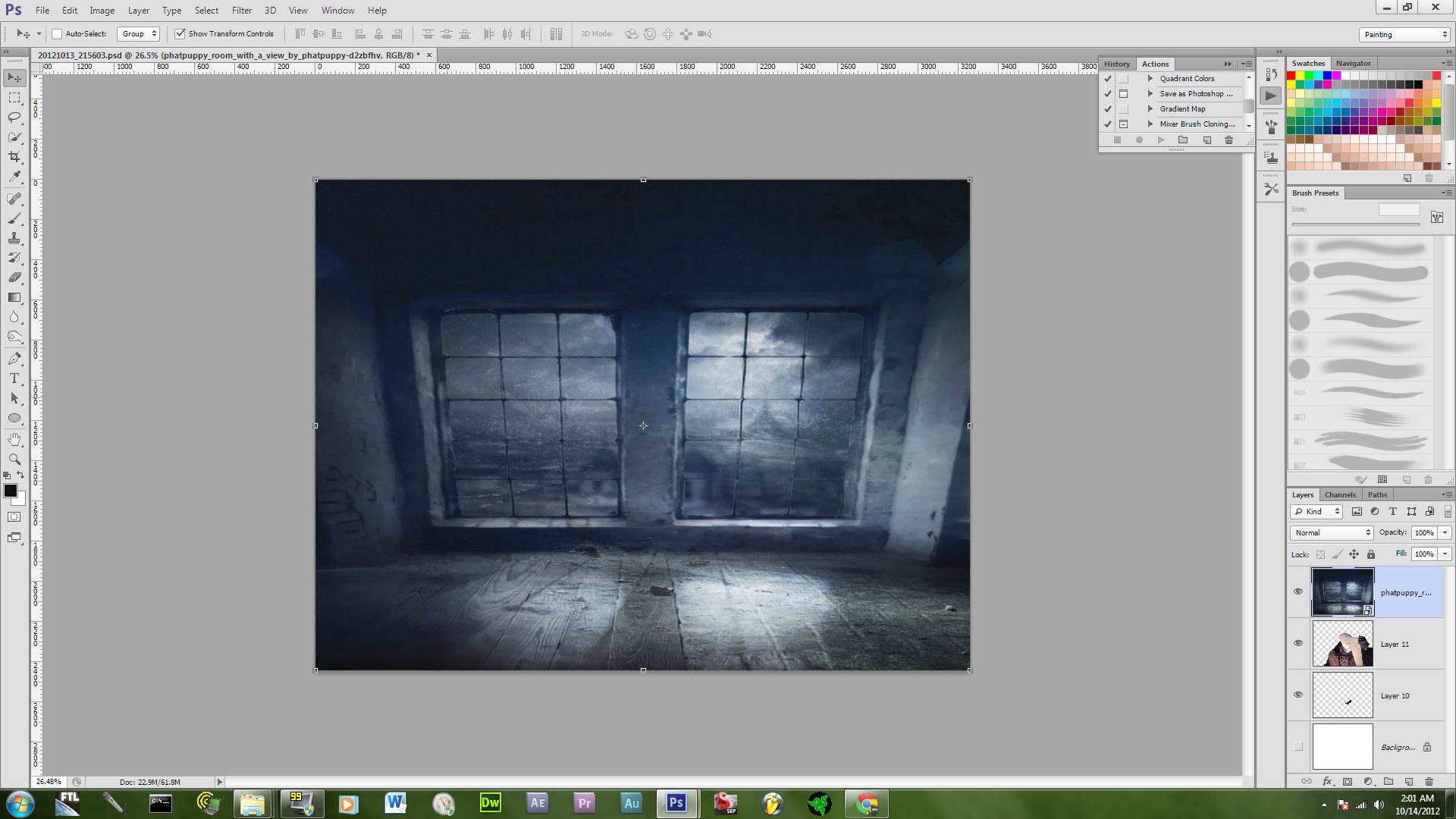
Task: Open the Layer menu
Action: (x=138, y=11)
